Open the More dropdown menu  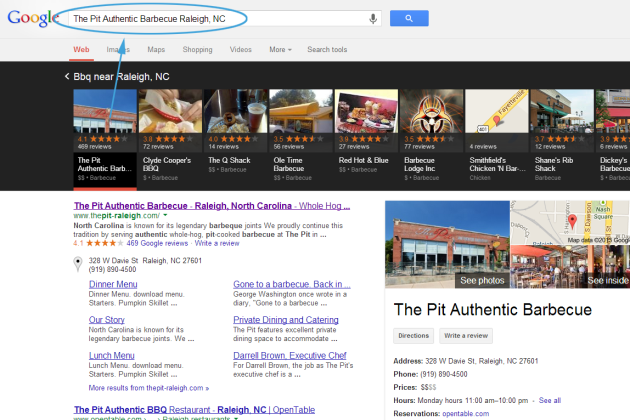click(x=280, y=49)
